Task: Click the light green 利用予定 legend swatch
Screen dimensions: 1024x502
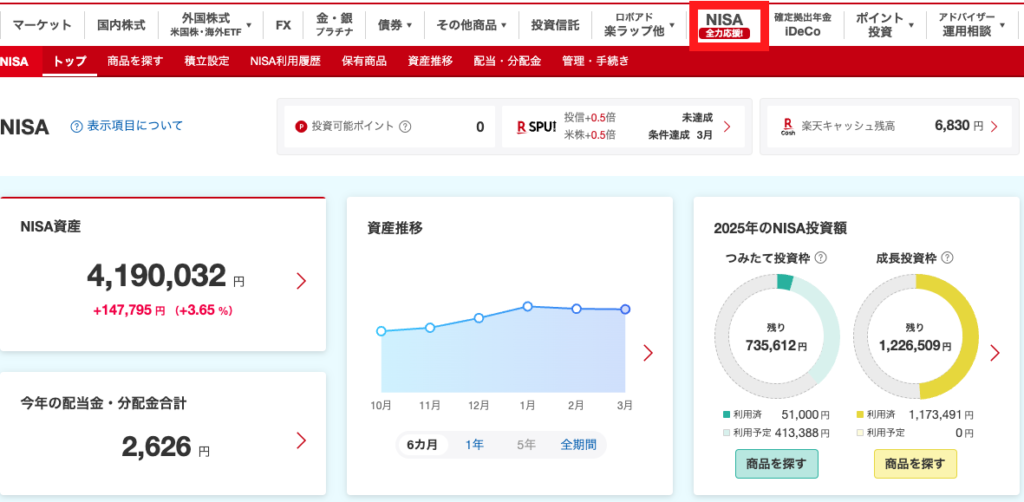Action: [726, 432]
